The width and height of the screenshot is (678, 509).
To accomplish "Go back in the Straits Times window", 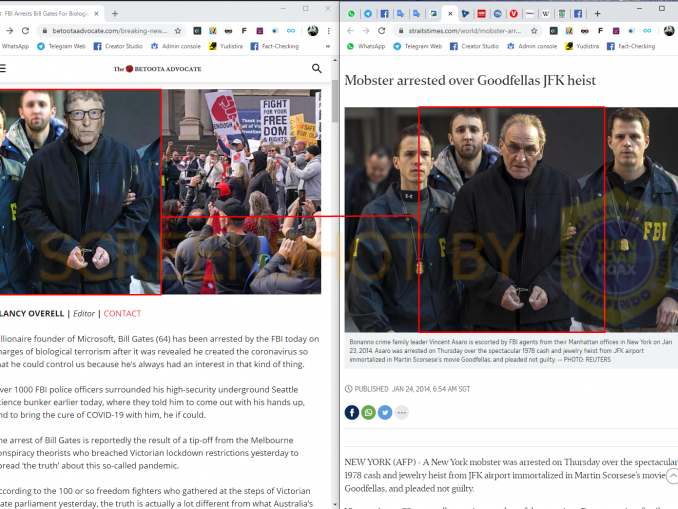I will point(350,31).
